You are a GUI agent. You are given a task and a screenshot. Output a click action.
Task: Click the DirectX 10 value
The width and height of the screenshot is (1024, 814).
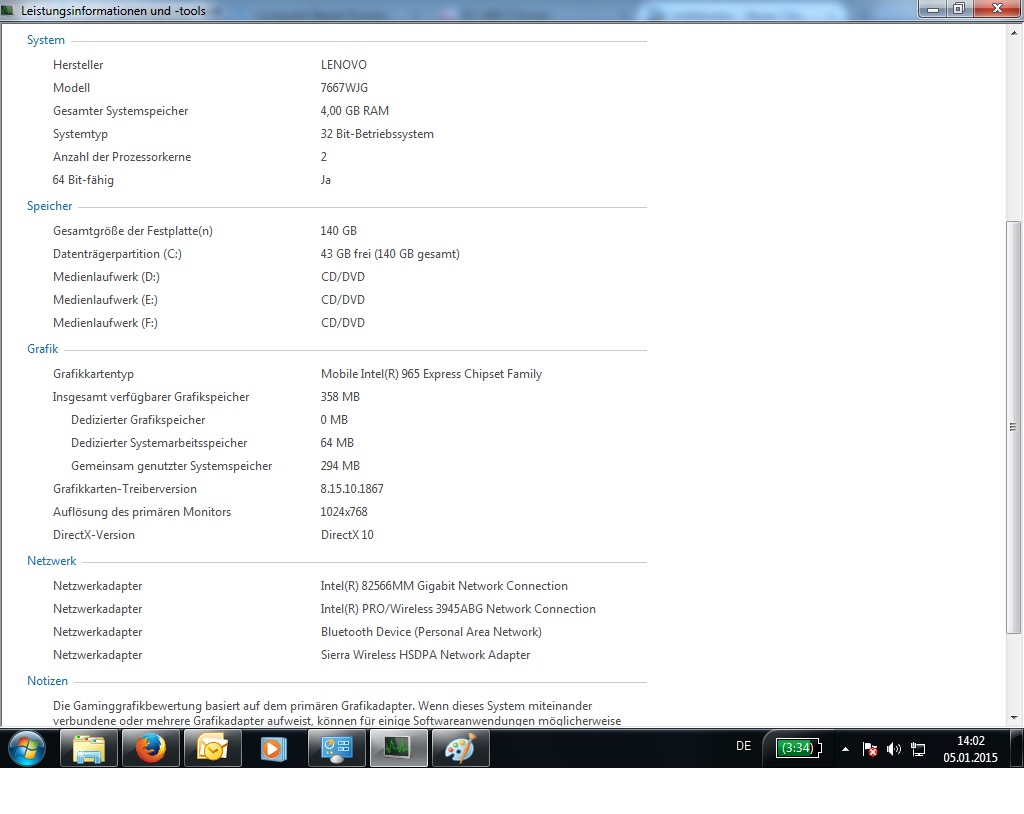347,535
